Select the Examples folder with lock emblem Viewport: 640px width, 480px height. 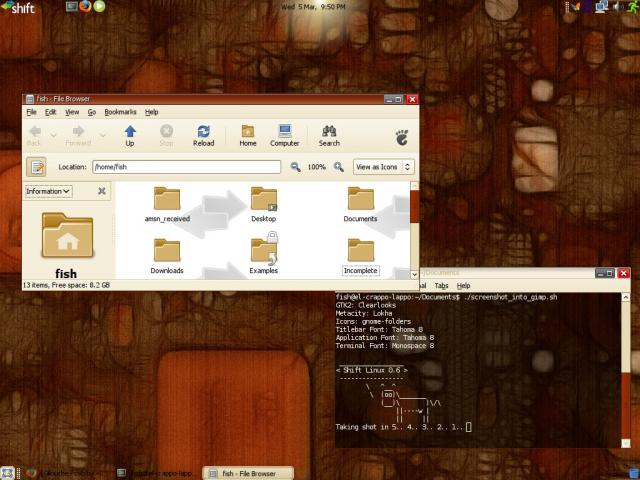(264, 254)
